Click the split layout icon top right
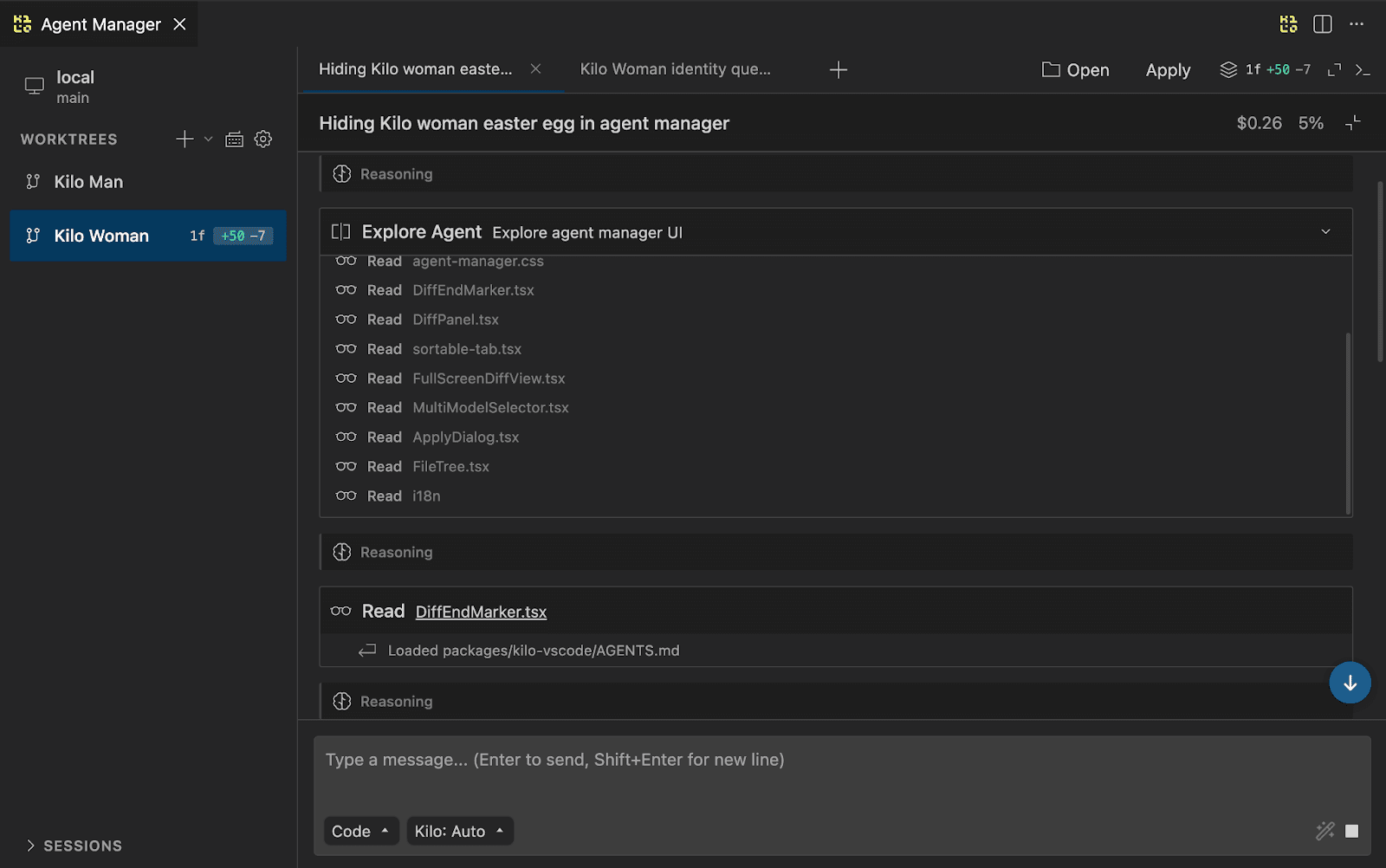The height and width of the screenshot is (868, 1386). click(x=1322, y=24)
